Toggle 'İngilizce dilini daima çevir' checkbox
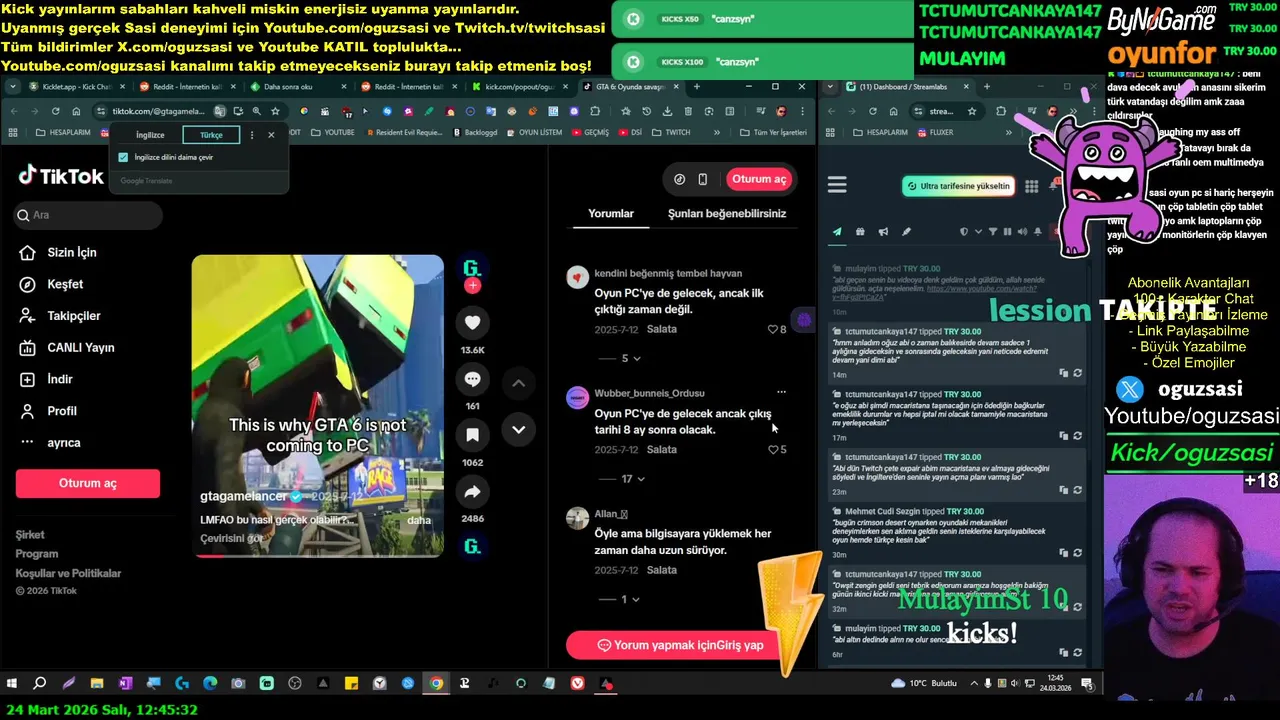This screenshot has width=1280, height=720. (123, 157)
